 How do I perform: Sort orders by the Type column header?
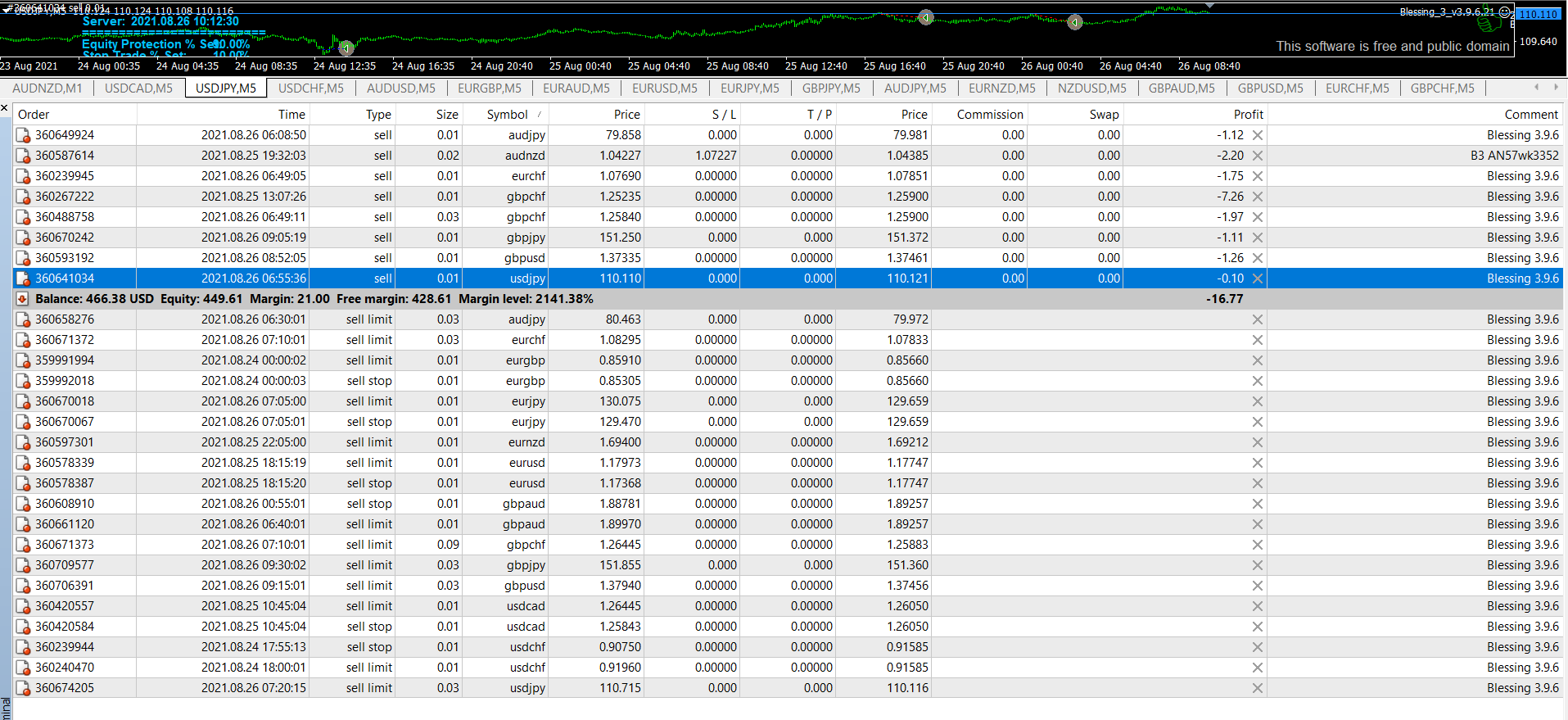point(352,115)
